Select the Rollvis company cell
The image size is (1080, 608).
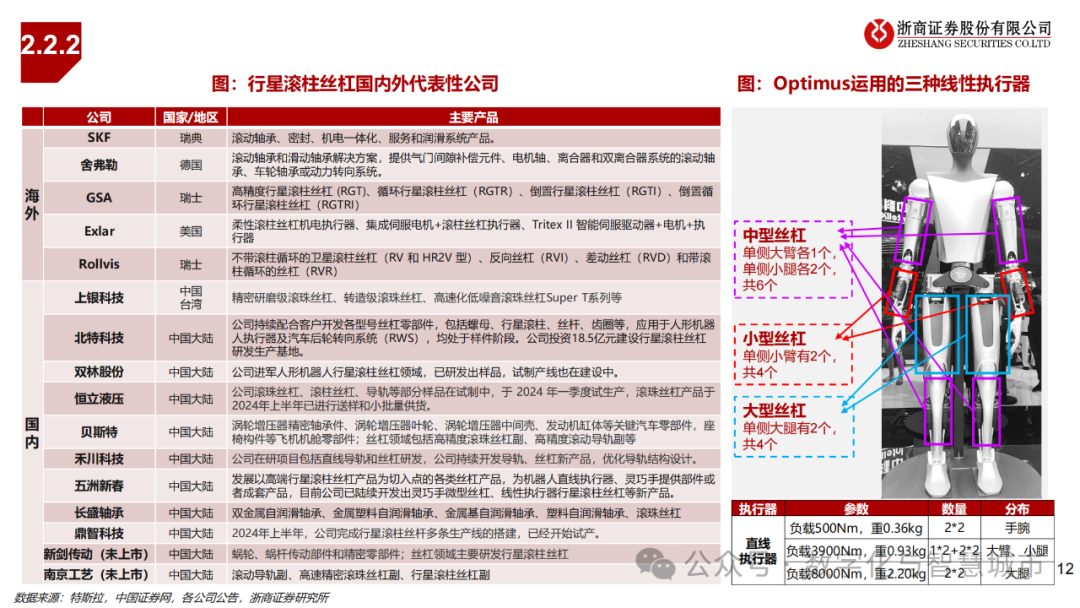point(99,264)
